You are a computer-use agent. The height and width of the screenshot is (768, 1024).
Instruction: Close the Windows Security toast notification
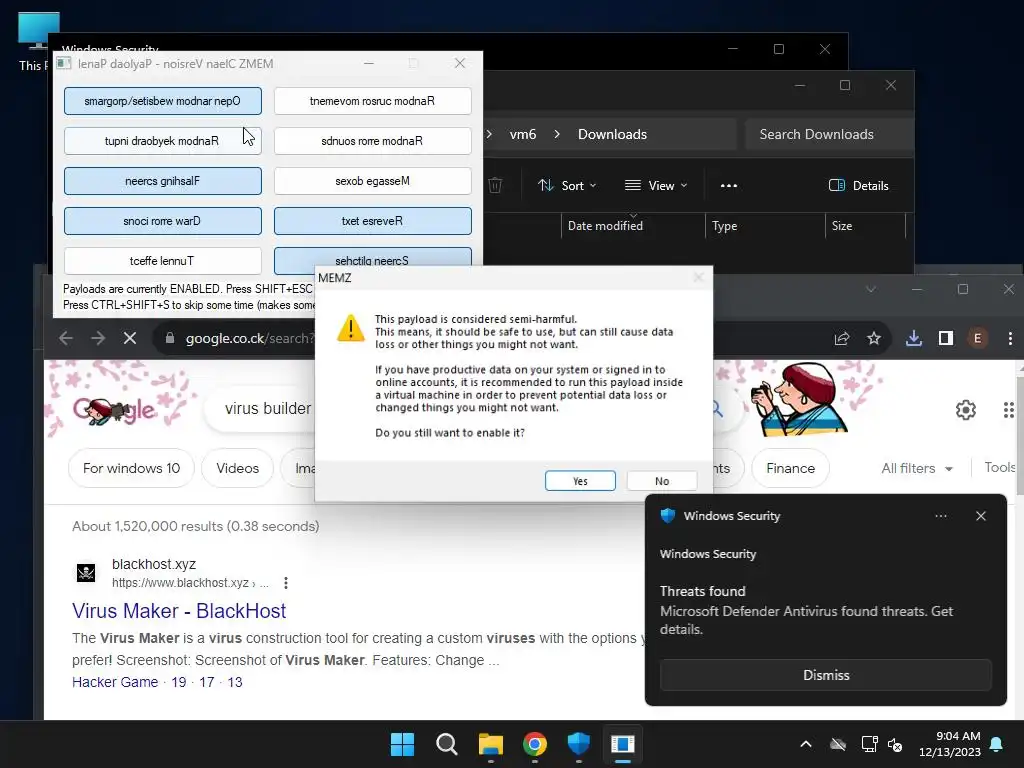pyautogui.click(x=980, y=516)
